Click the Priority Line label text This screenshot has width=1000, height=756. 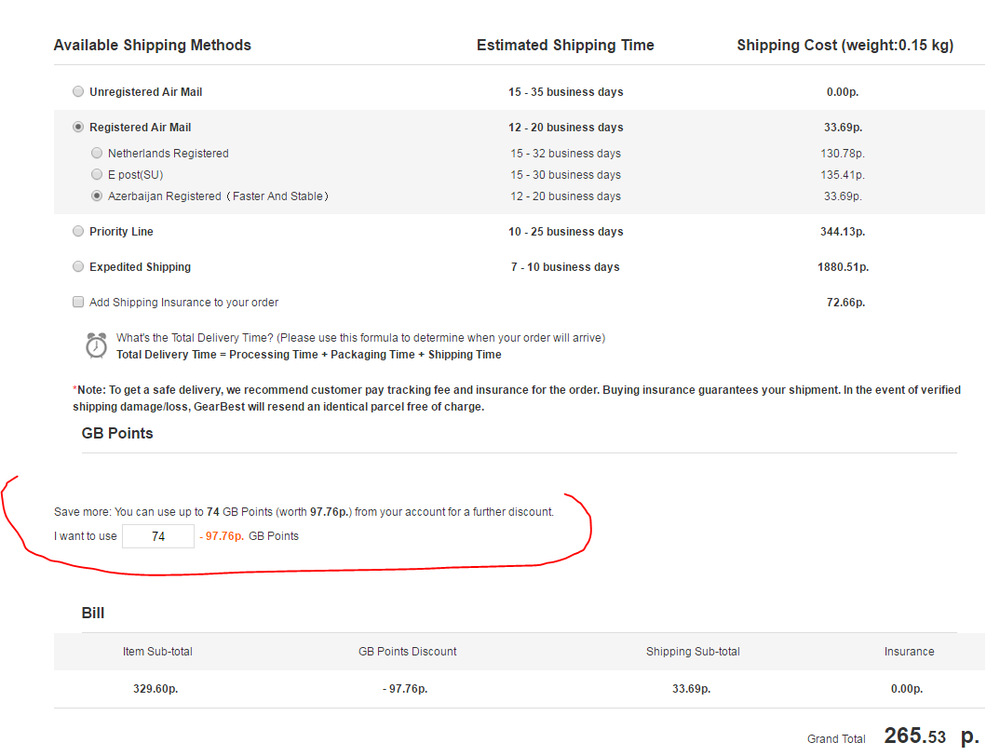point(121,232)
